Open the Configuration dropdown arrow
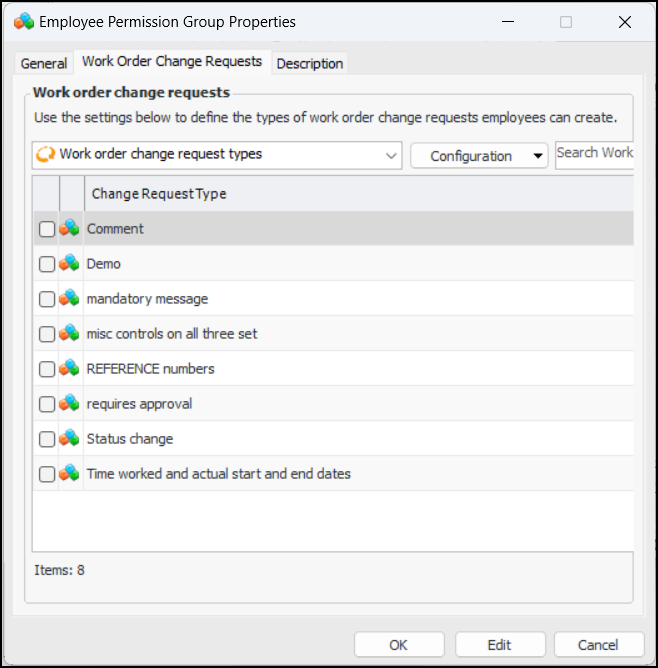Screen dimensions: 658x668 point(539,156)
